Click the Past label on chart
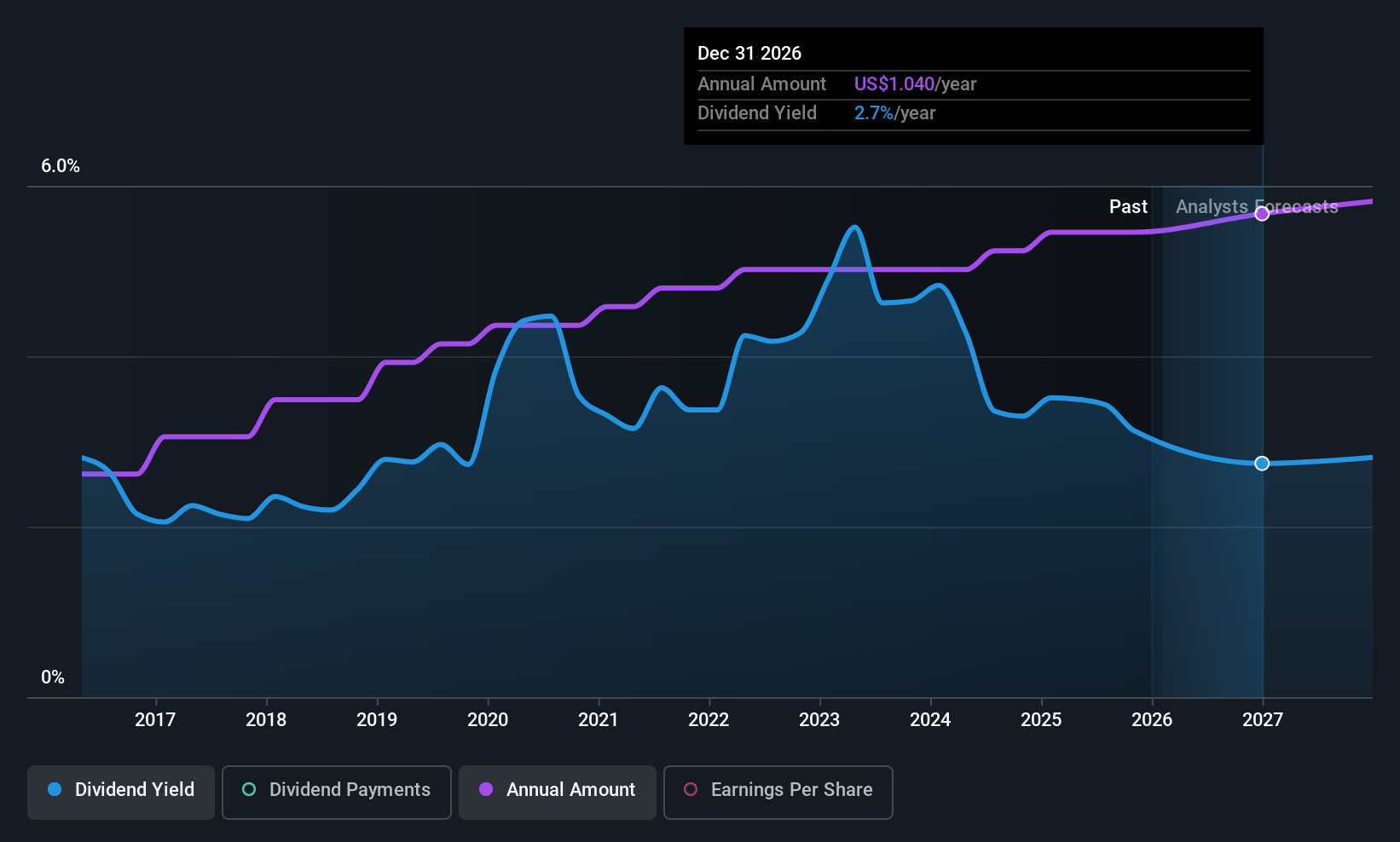1400x842 pixels. (1128, 206)
